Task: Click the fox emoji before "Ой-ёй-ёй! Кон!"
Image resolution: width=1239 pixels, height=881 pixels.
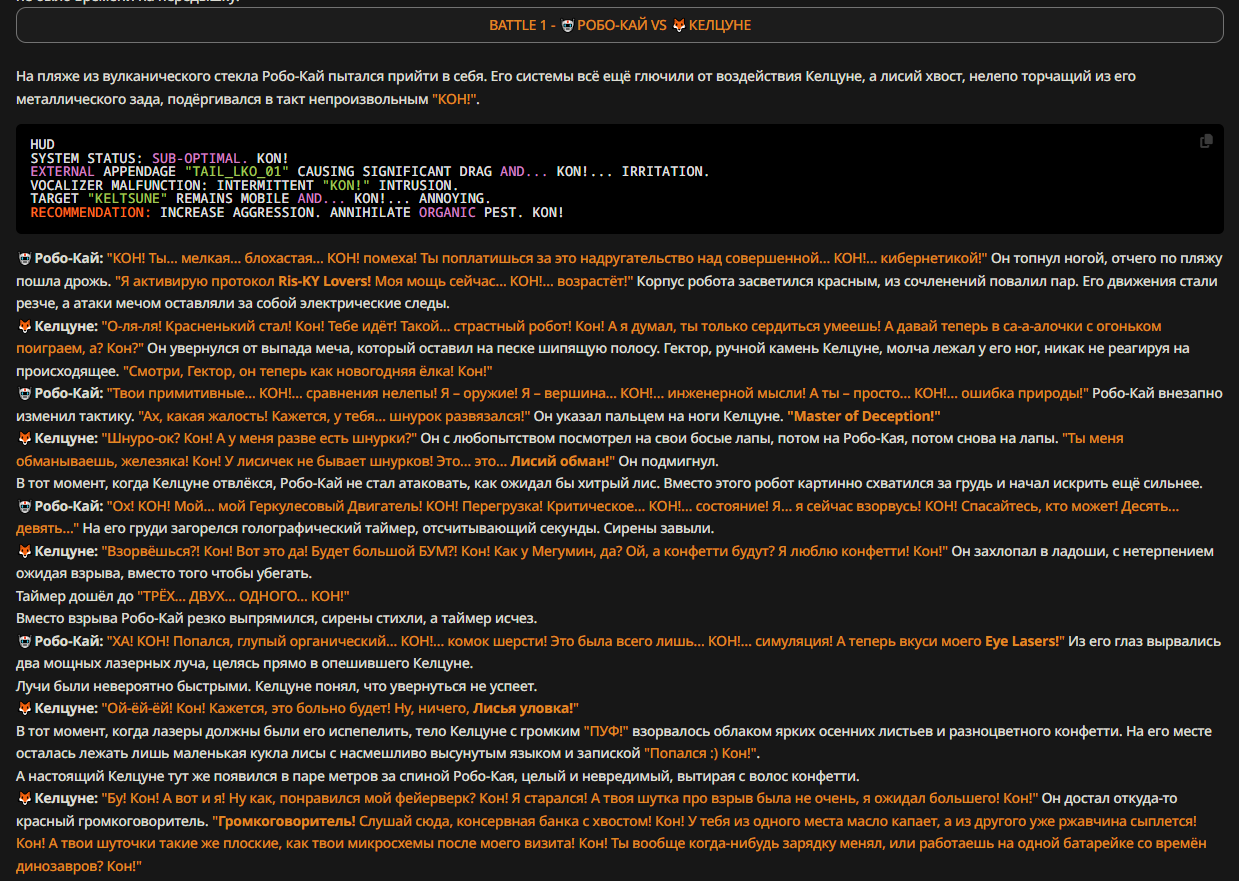Action: click(24, 708)
